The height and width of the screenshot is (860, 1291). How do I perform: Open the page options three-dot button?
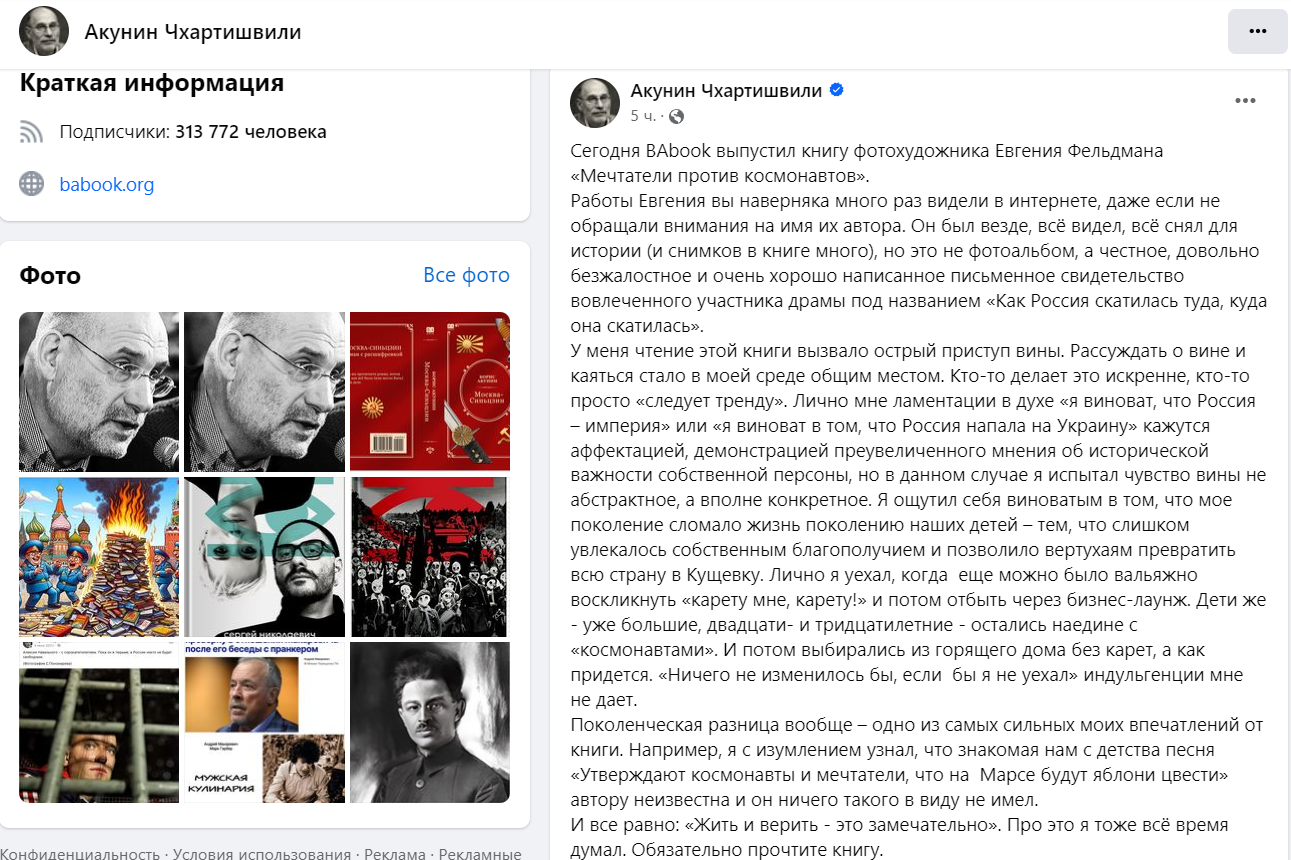1257,31
